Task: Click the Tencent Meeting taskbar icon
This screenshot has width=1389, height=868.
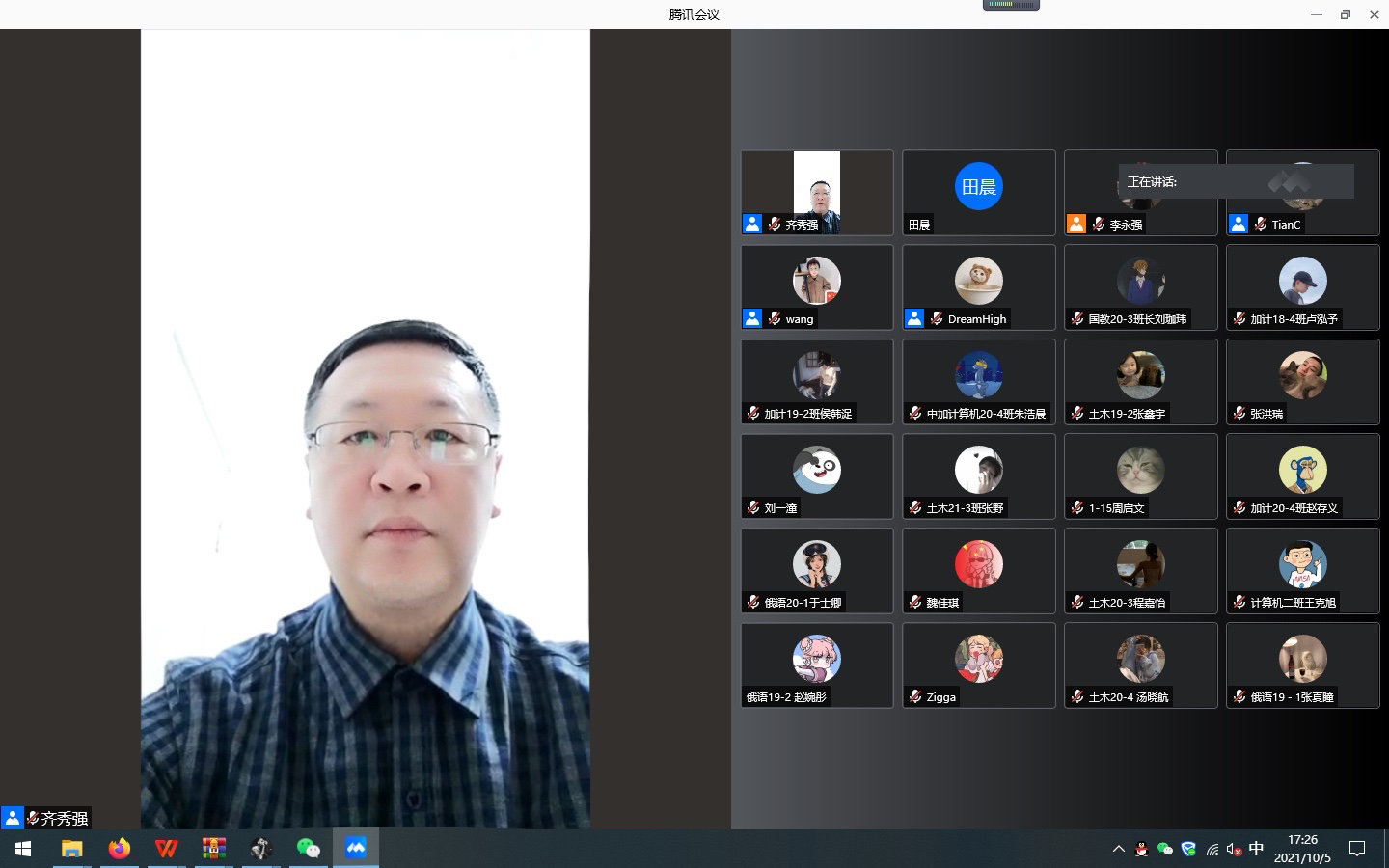Action: 356,849
